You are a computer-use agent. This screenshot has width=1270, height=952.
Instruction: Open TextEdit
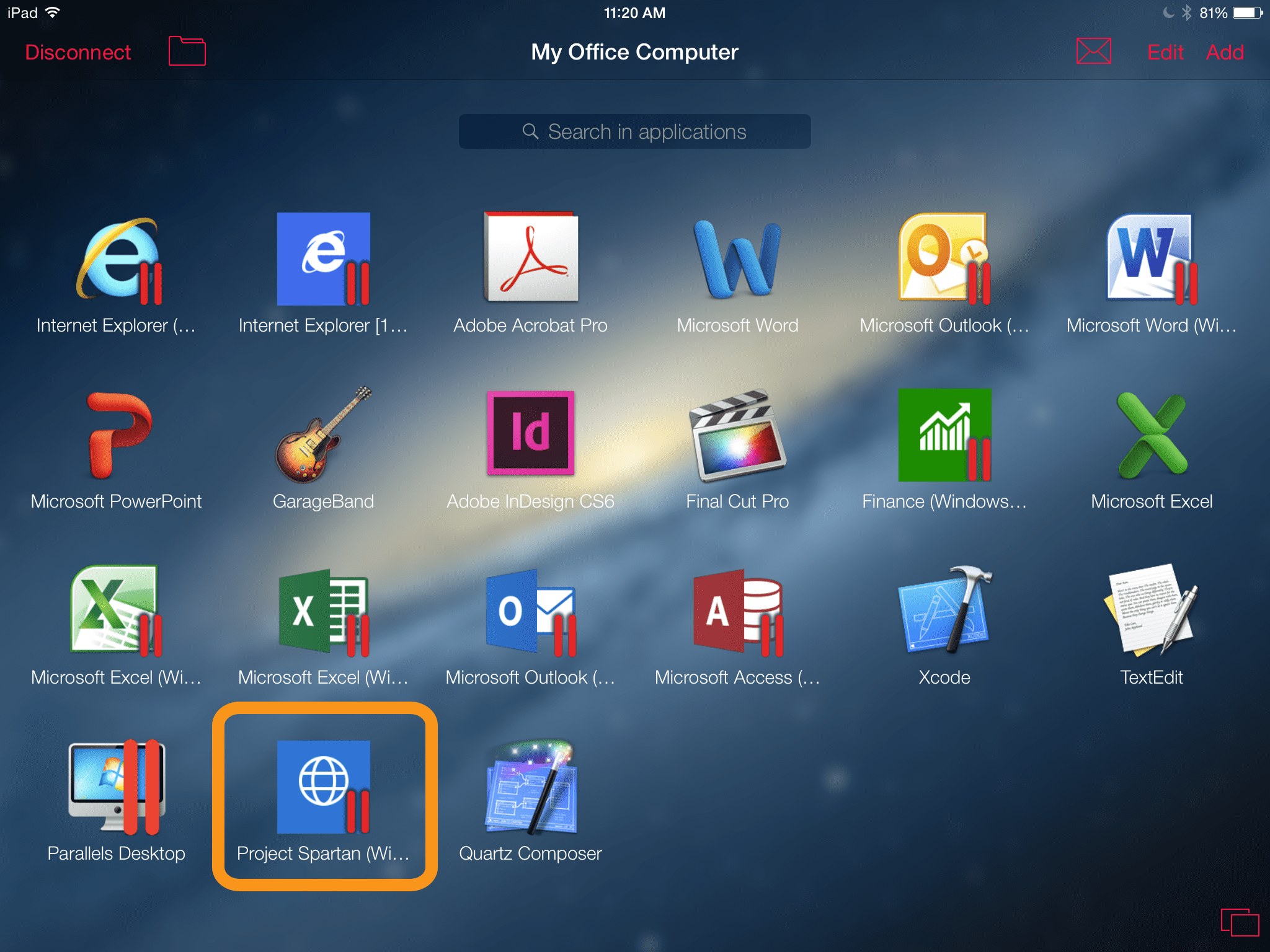(x=1152, y=609)
